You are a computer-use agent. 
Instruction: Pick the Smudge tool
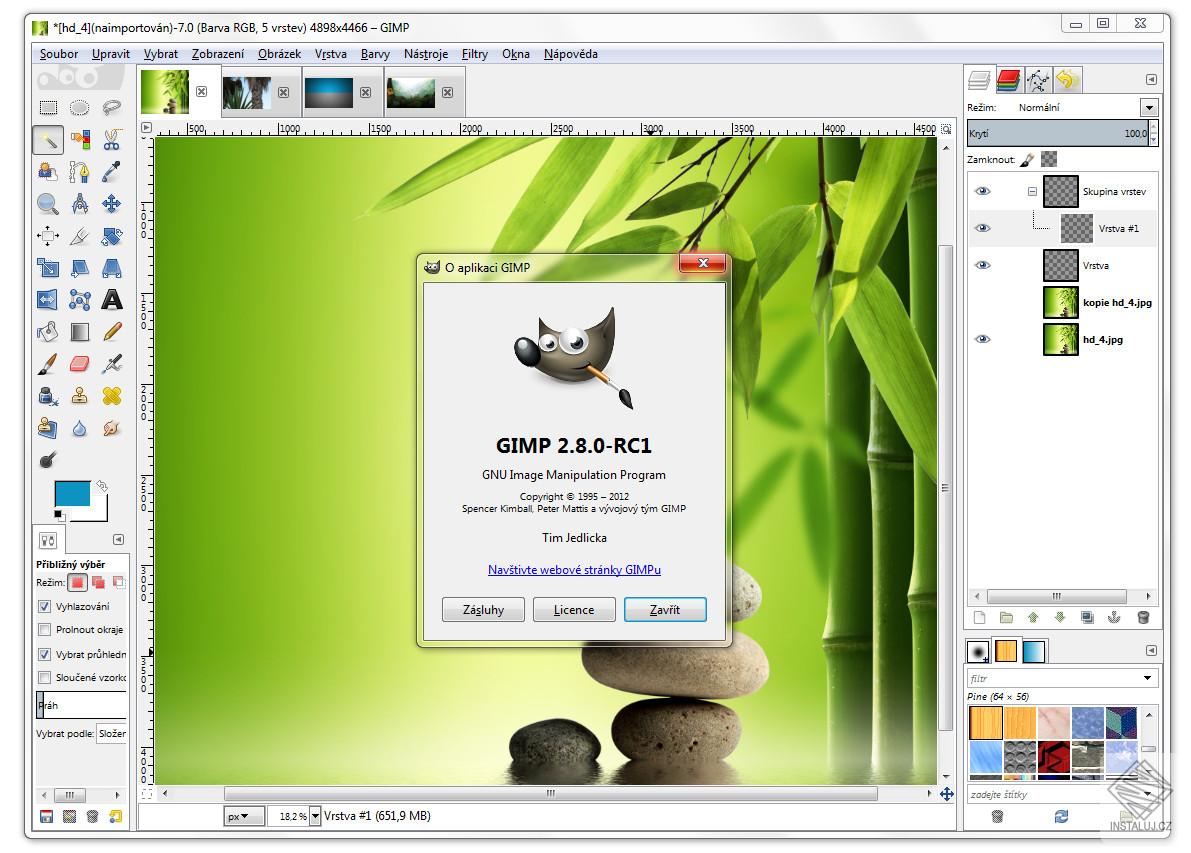coord(112,428)
